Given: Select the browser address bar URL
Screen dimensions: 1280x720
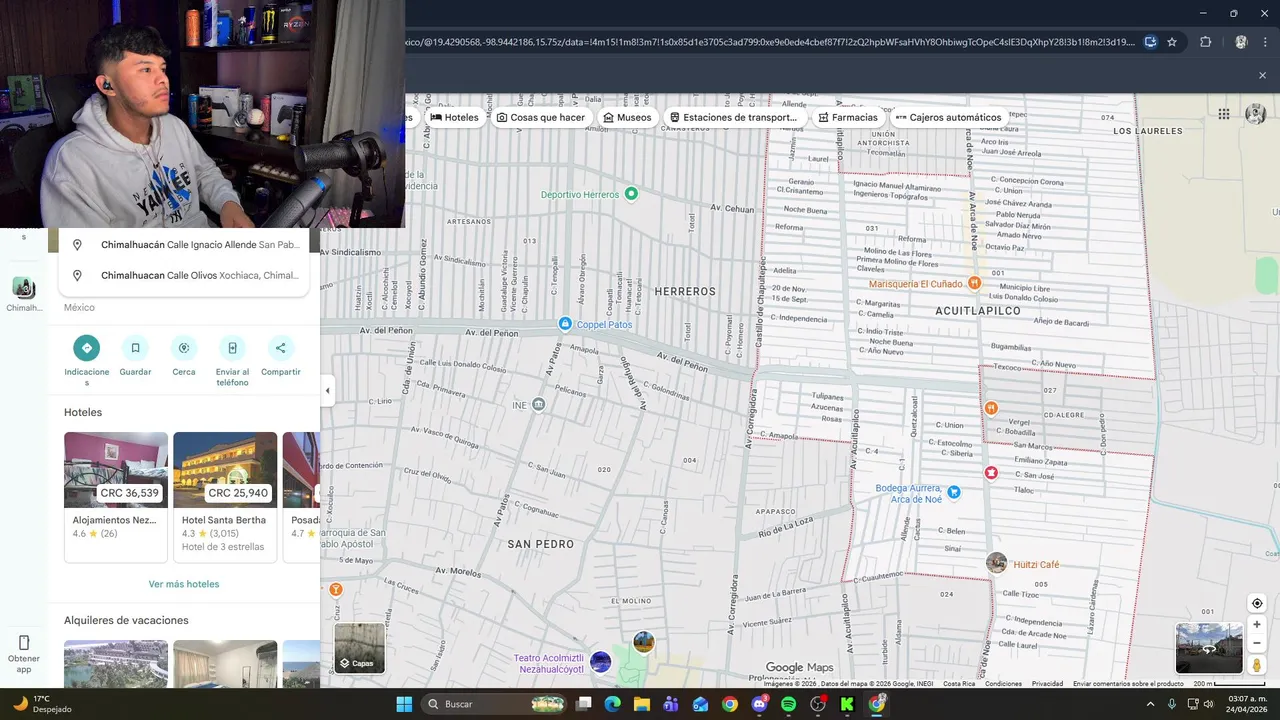Looking at the screenshot, I should coord(770,42).
